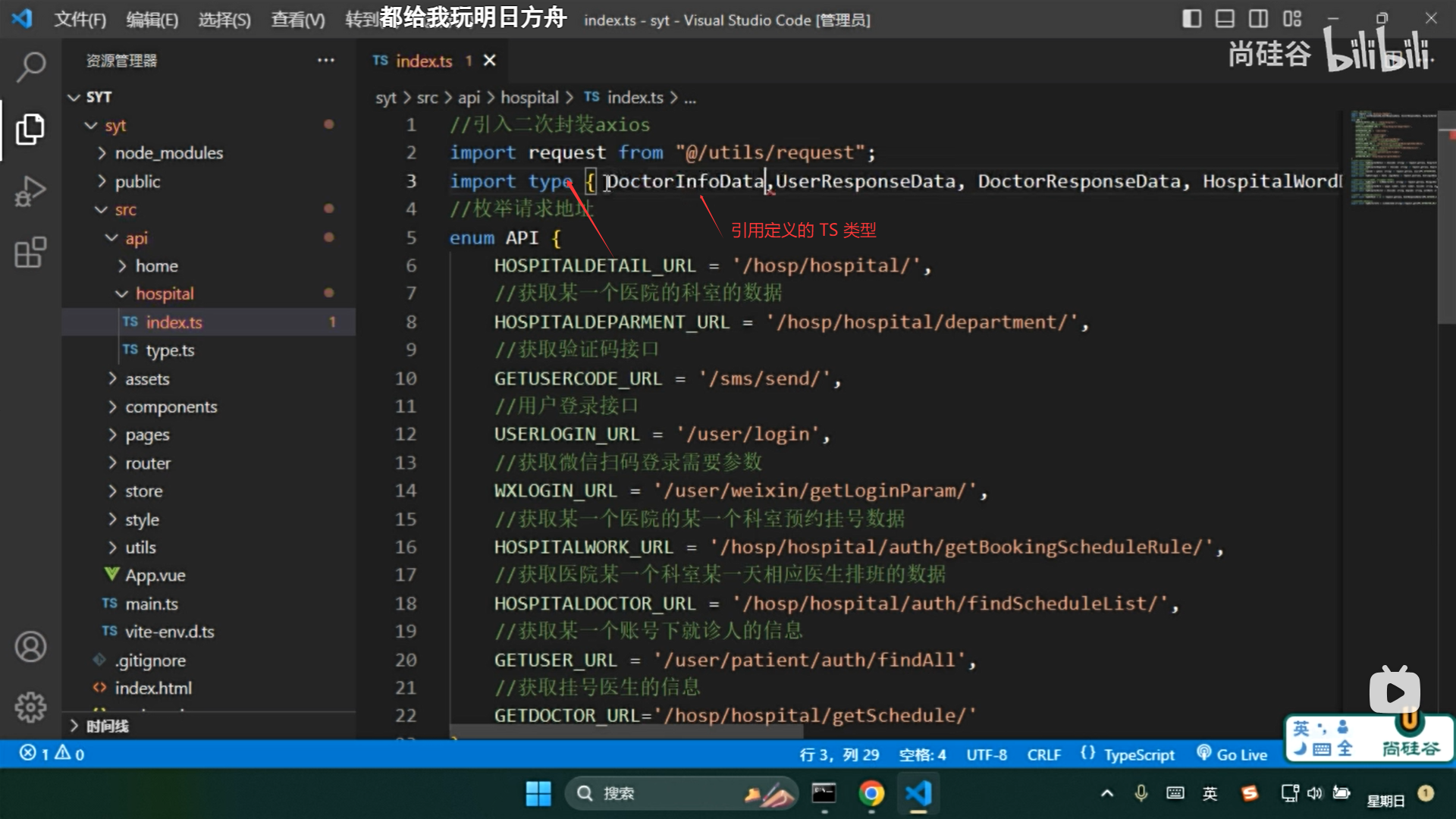Open the Manage gear icon
This screenshot has width=1456, height=819.
[30, 707]
